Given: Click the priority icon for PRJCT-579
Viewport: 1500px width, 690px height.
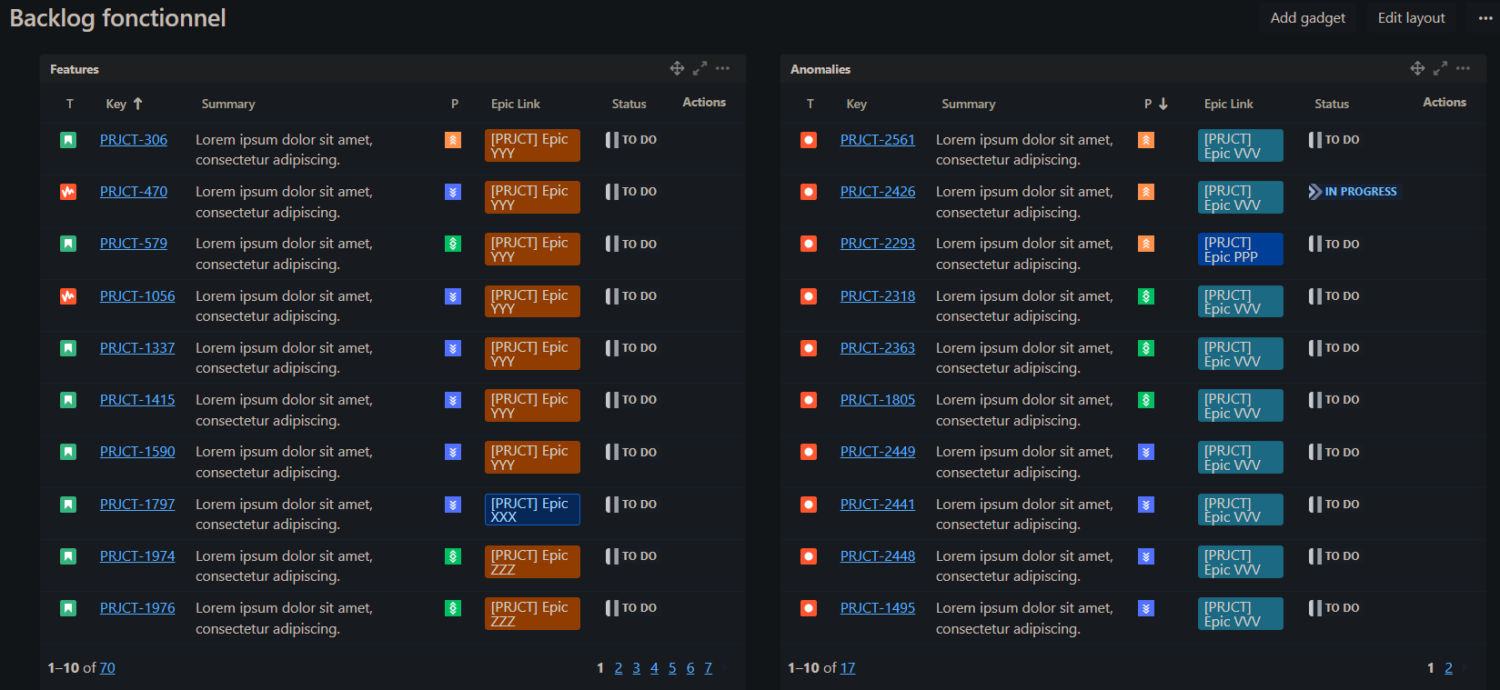Looking at the screenshot, I should [453, 244].
